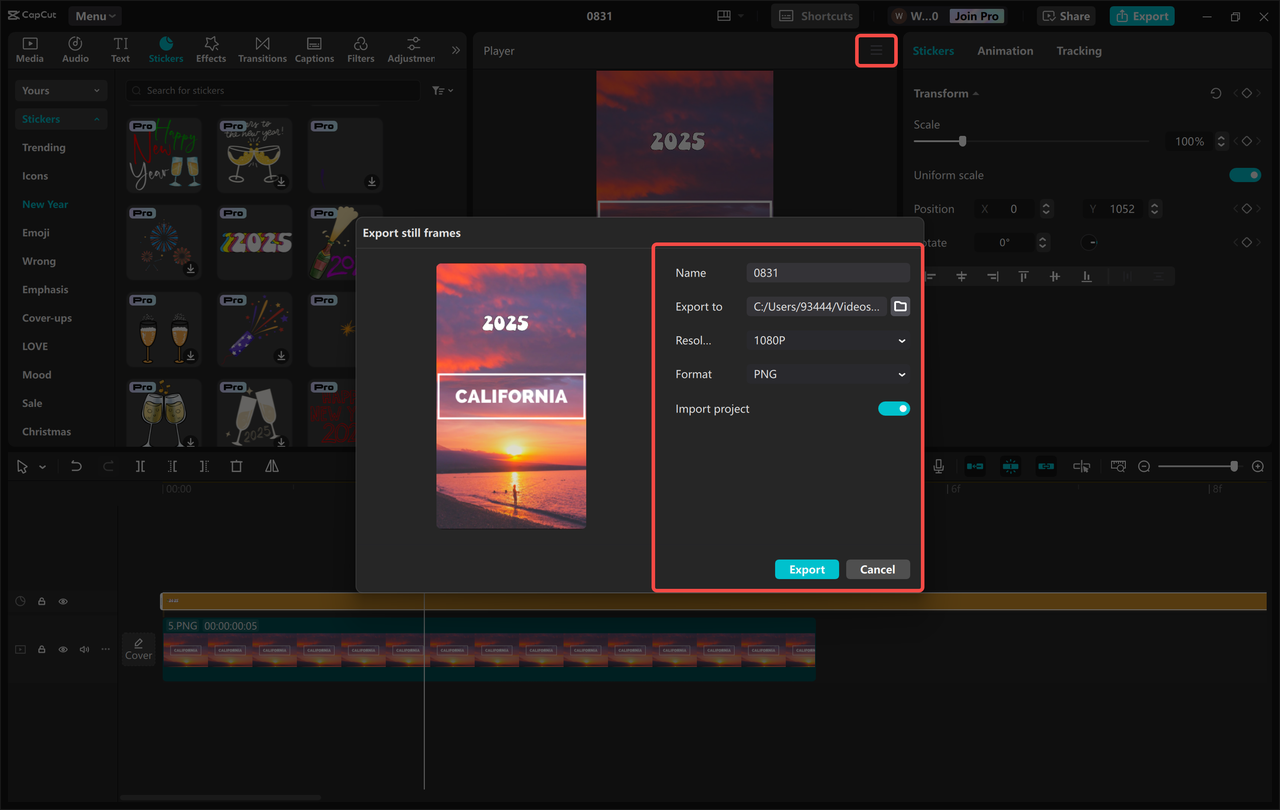Open the Stickers panel in the top toolbar
The width and height of the screenshot is (1280, 810).
166,48
